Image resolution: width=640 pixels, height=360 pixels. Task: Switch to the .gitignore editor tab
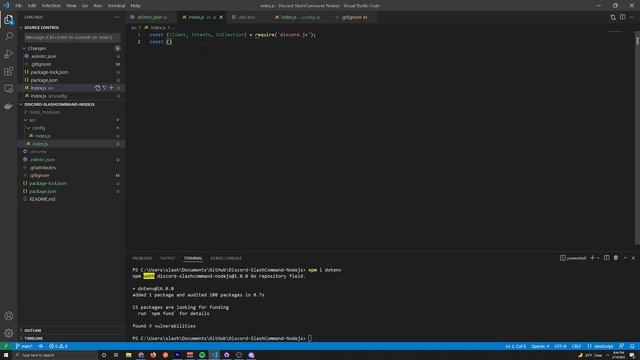(353, 17)
